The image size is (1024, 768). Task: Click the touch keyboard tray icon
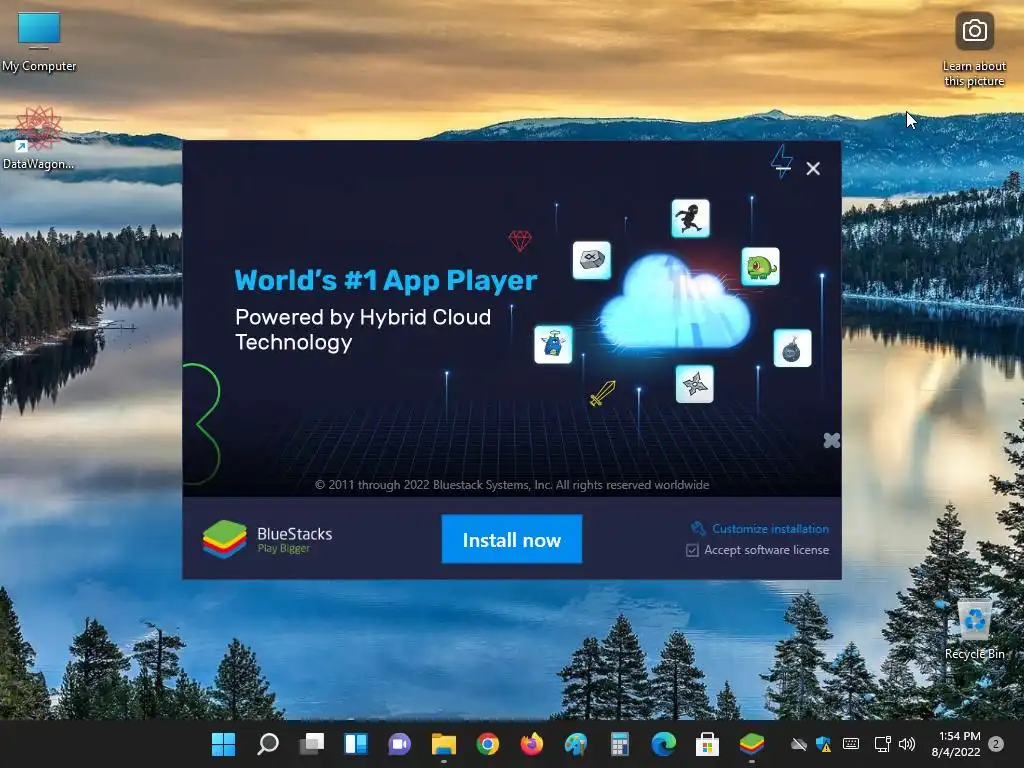pos(851,744)
